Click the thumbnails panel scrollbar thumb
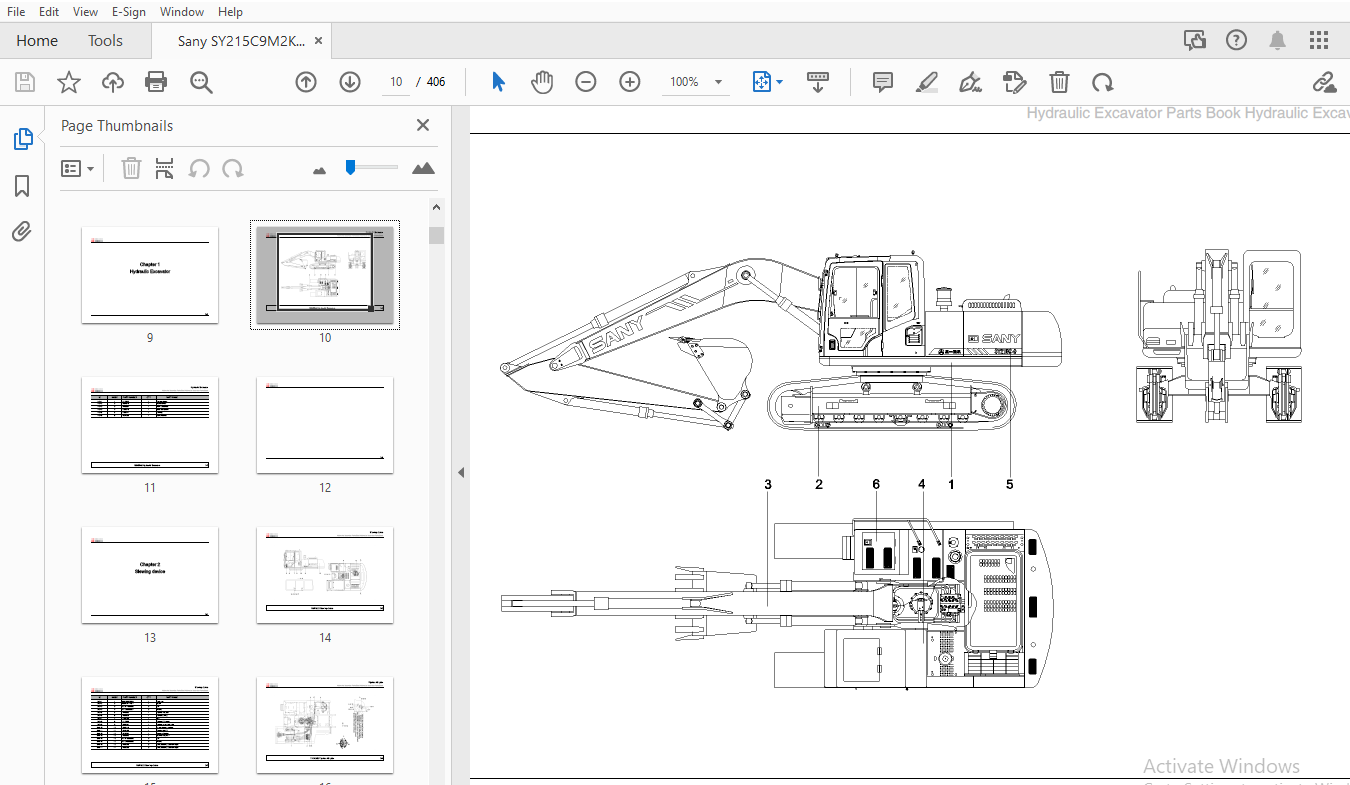 point(436,236)
